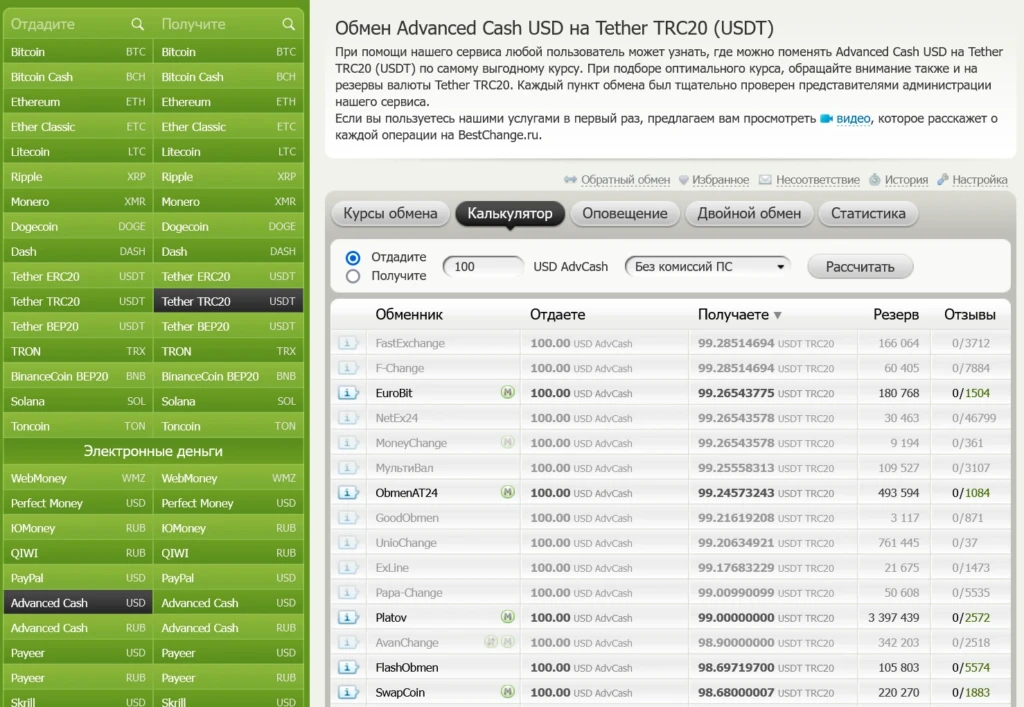Open info icon for GoodObmen row
The height and width of the screenshot is (707, 1024).
(348, 518)
